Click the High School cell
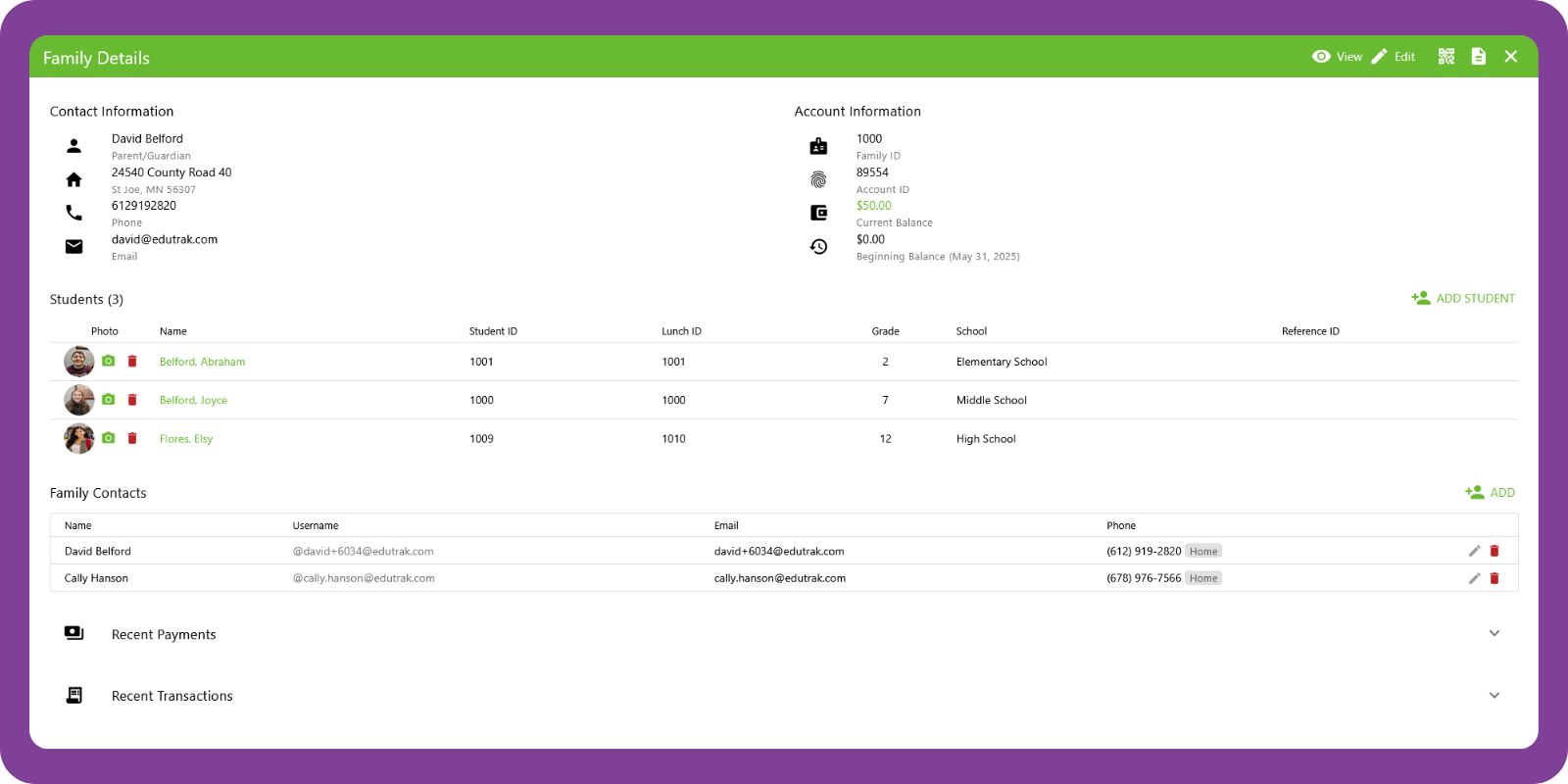This screenshot has height=784, width=1568. (x=986, y=439)
